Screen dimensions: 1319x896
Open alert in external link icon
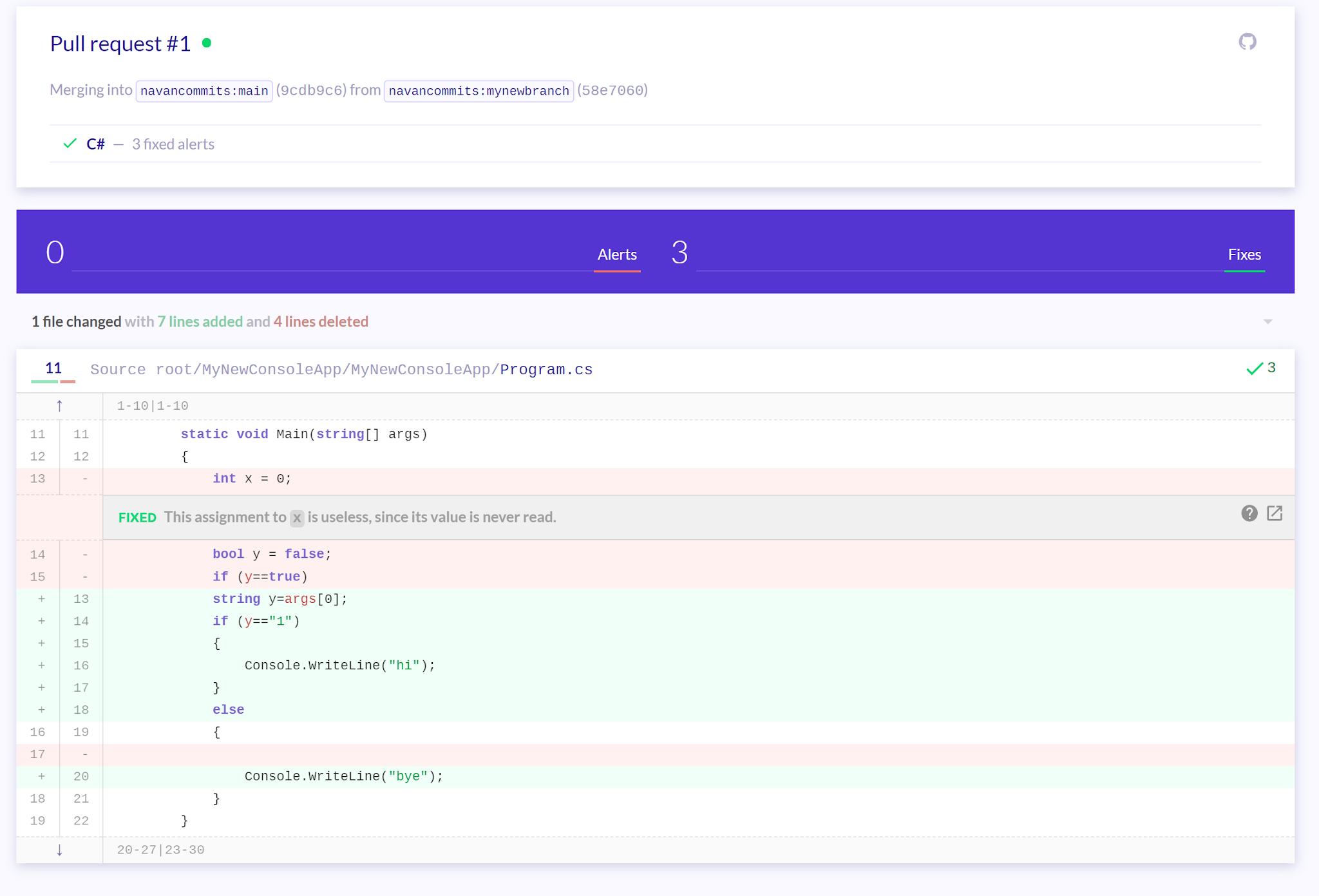click(1275, 513)
